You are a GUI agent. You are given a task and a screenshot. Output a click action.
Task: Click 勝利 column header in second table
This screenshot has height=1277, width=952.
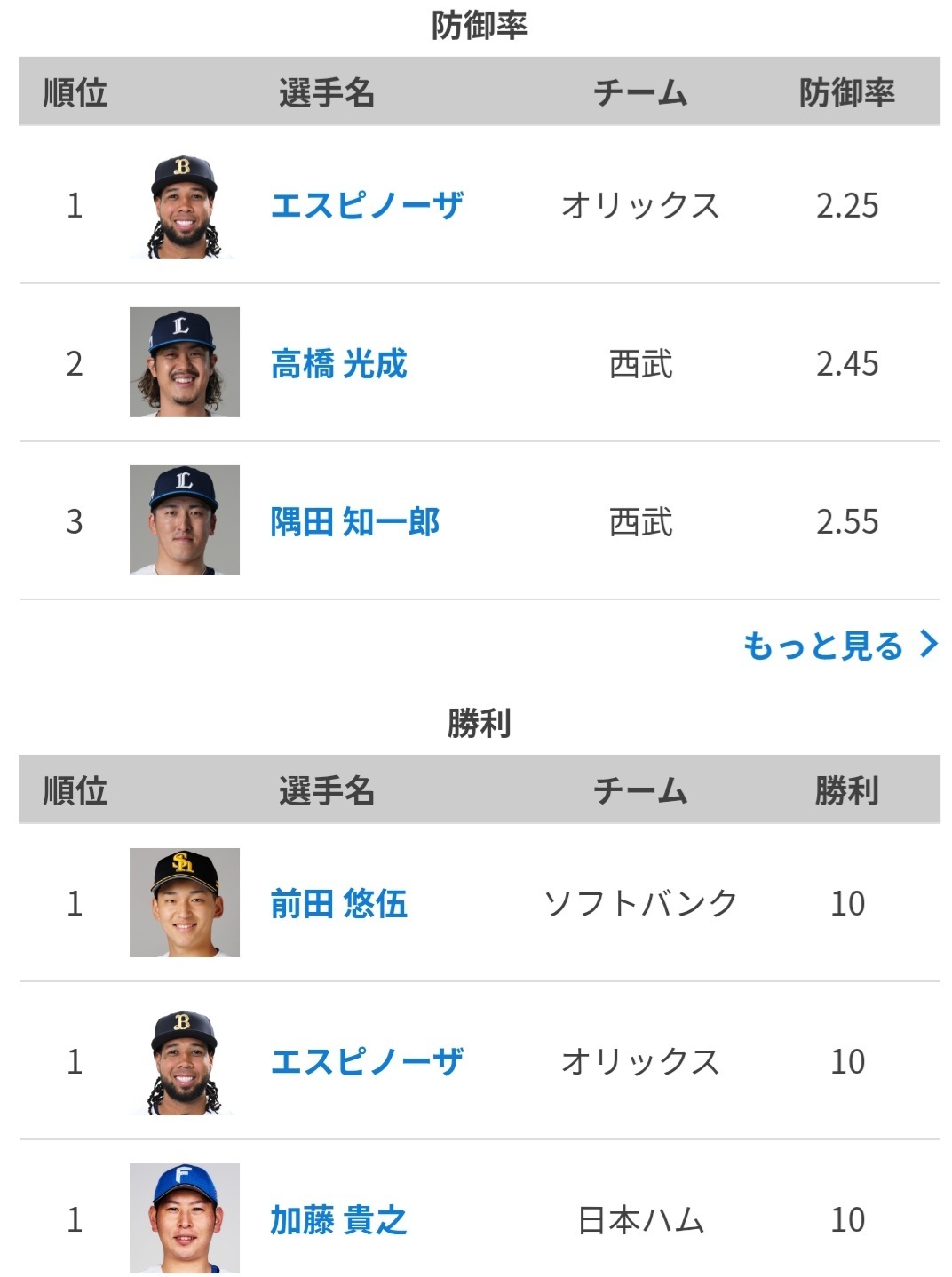point(846,789)
